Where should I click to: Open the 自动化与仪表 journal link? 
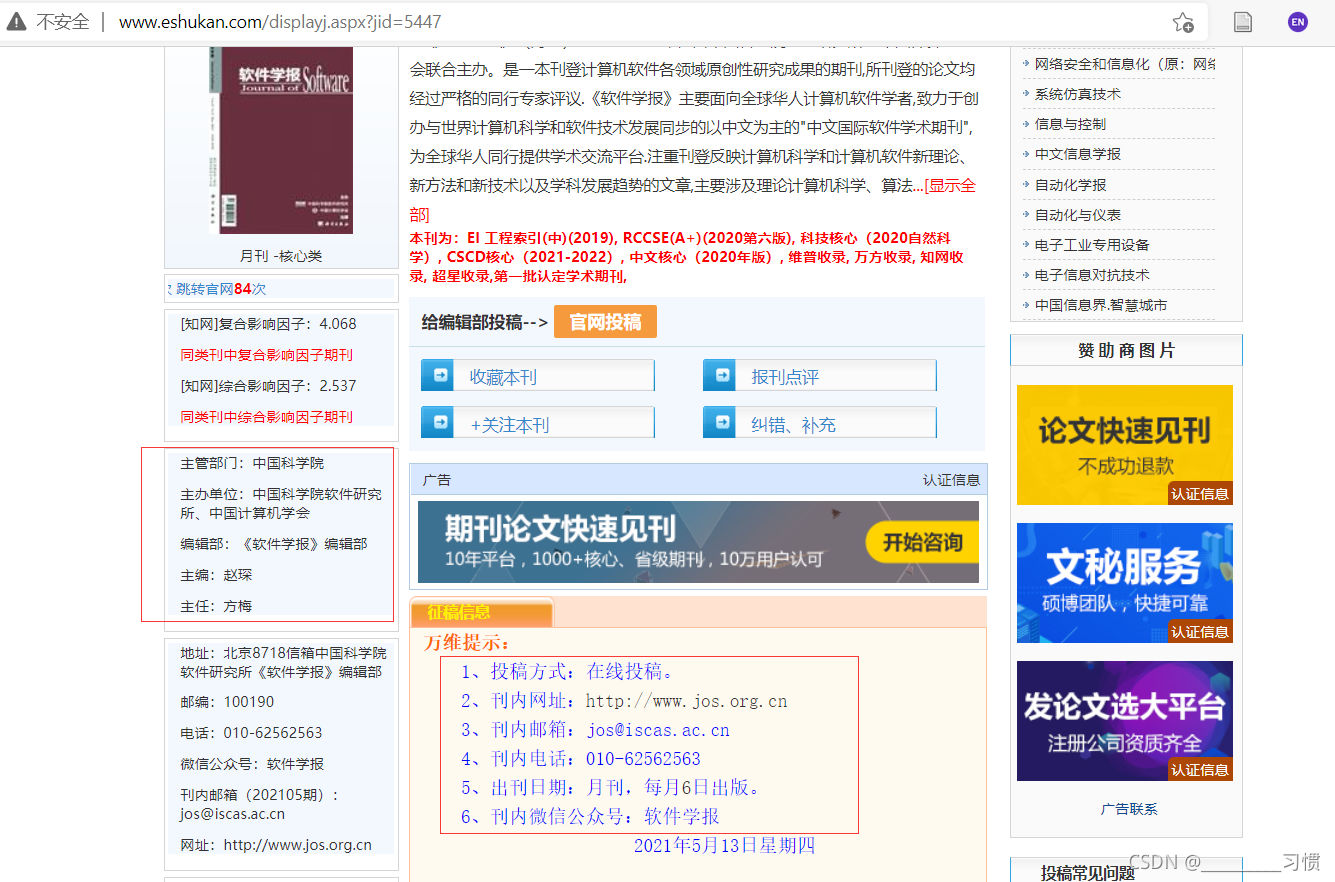1078,215
